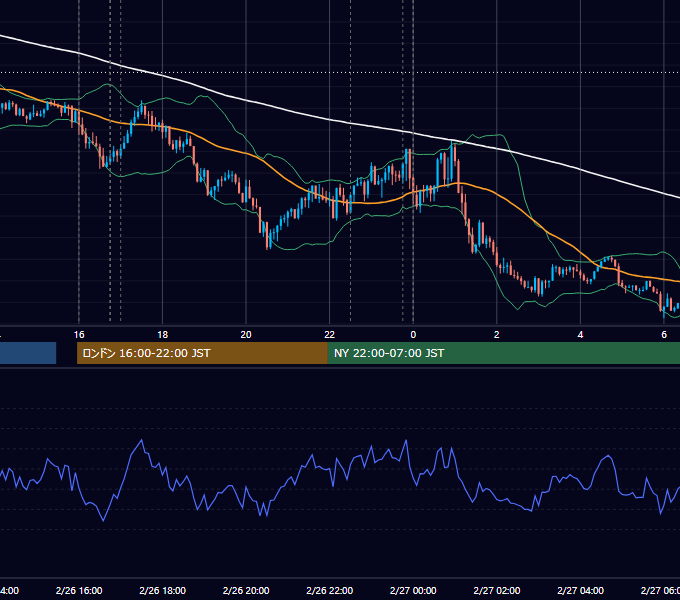Screen dimensions: 680x600
Task: Click the '0' hour label on price chart axis
Action: [x=413, y=335]
